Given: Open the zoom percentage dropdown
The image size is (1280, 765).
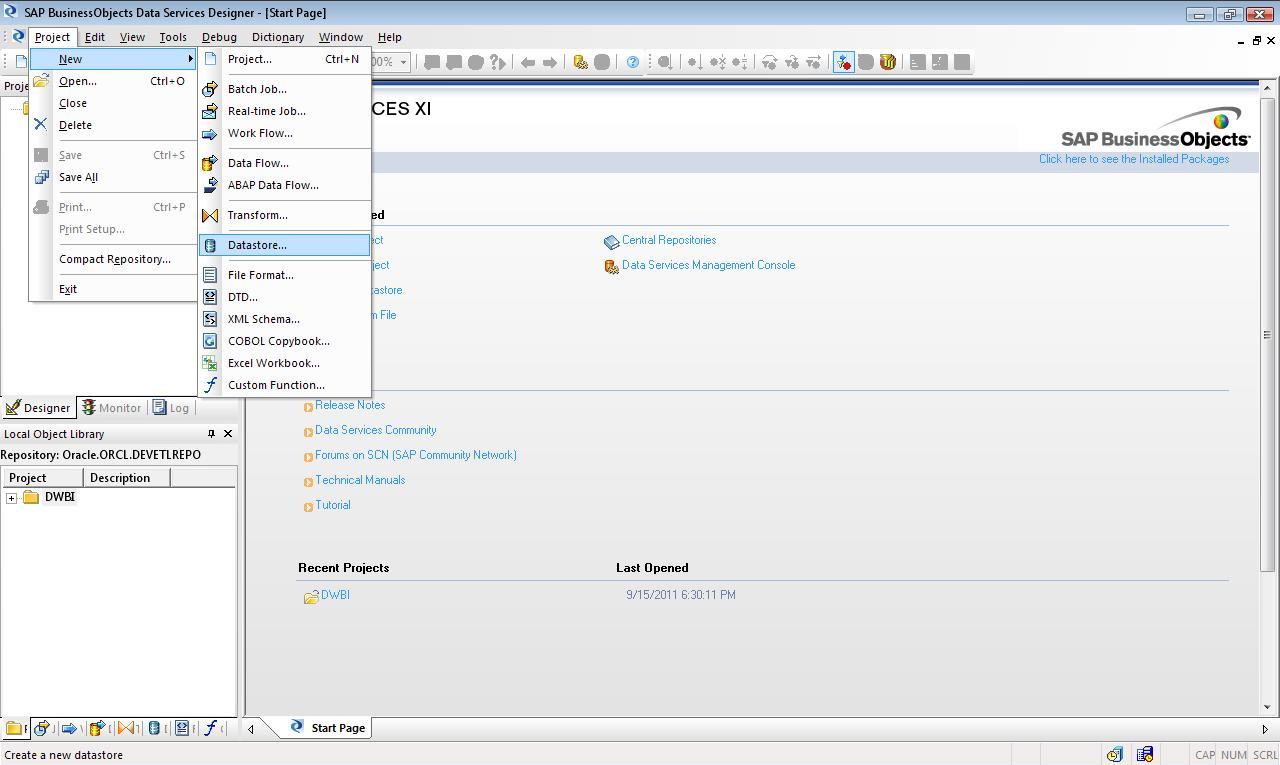Looking at the screenshot, I should (x=403, y=62).
